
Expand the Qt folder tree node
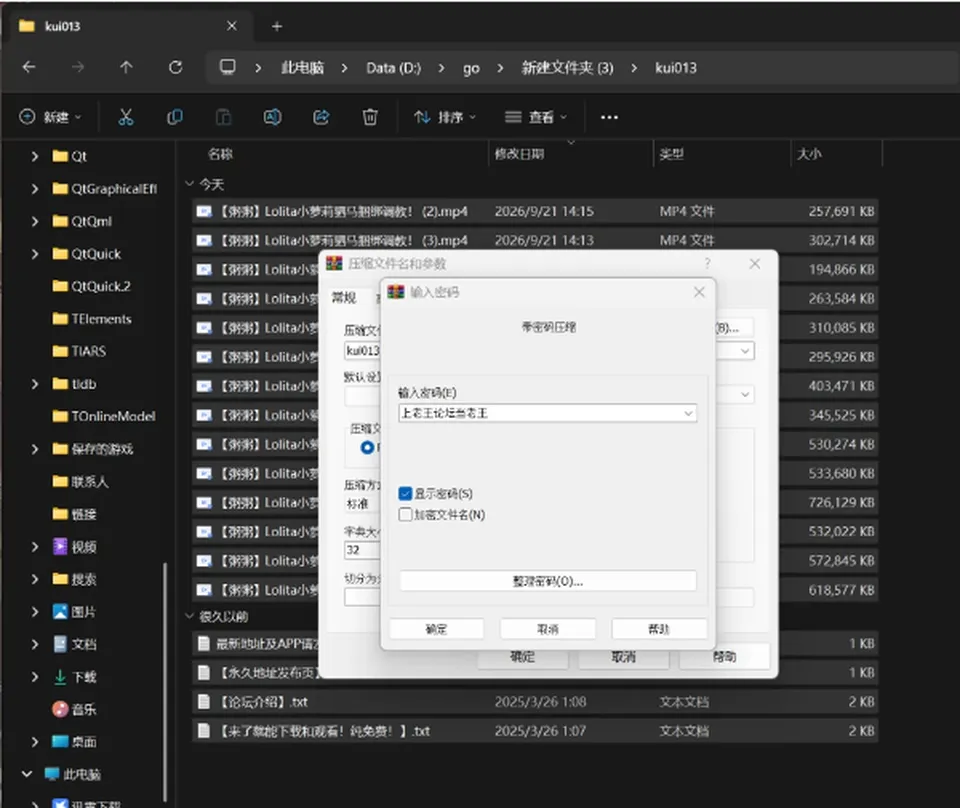point(35,157)
